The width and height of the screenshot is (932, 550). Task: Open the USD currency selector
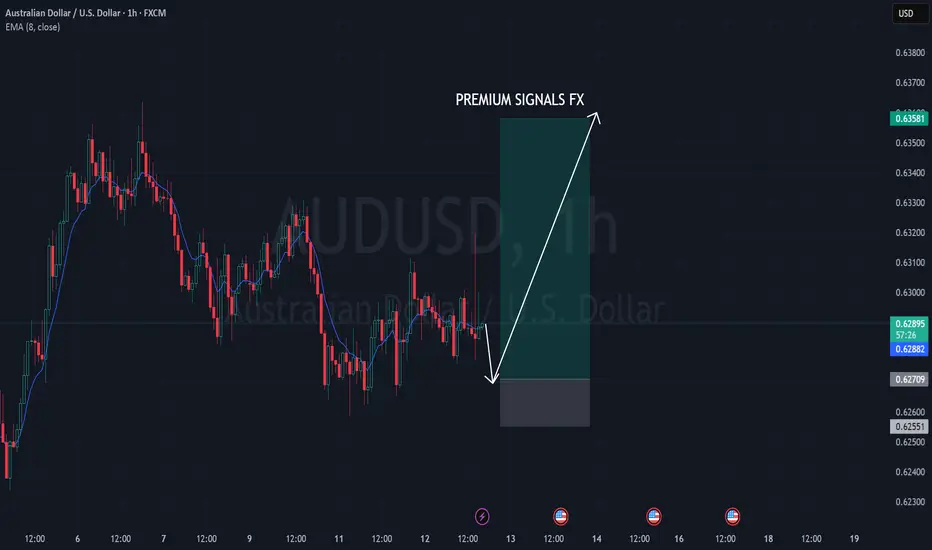(x=909, y=13)
